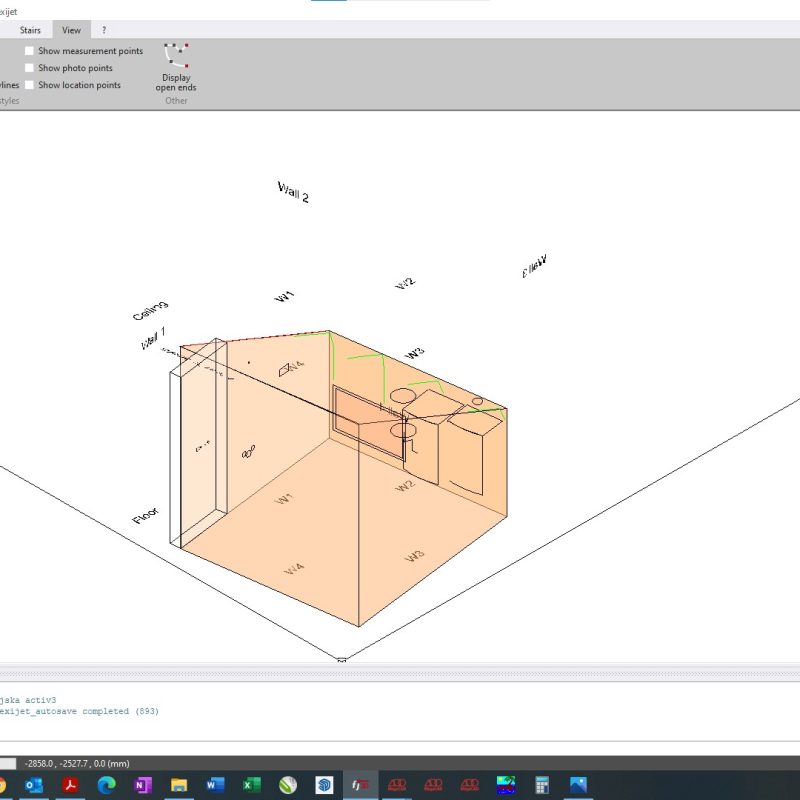
Task: Select the Floor label in the 3D view
Action: [x=145, y=515]
